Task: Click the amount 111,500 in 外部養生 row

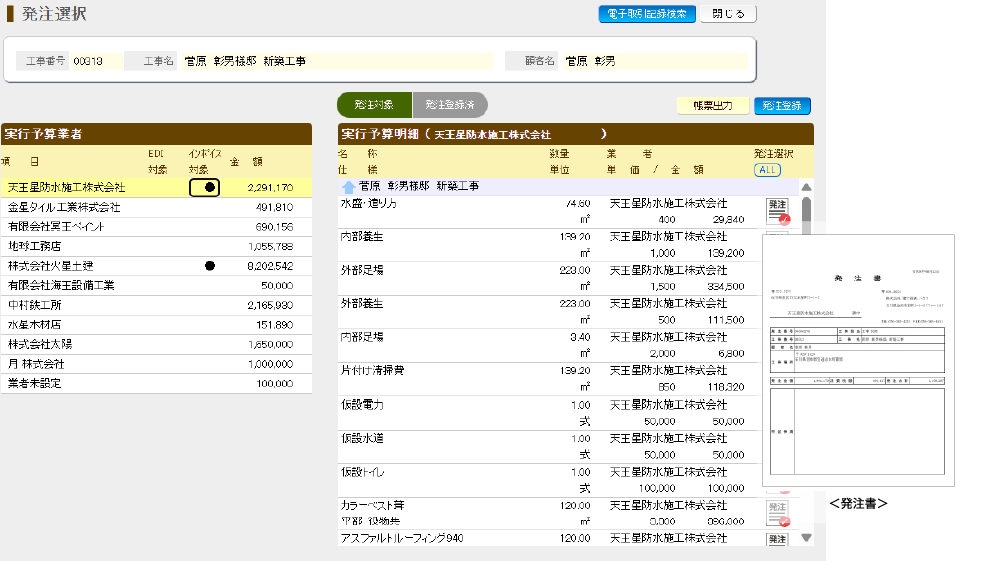Action: pyautogui.click(x=726, y=320)
